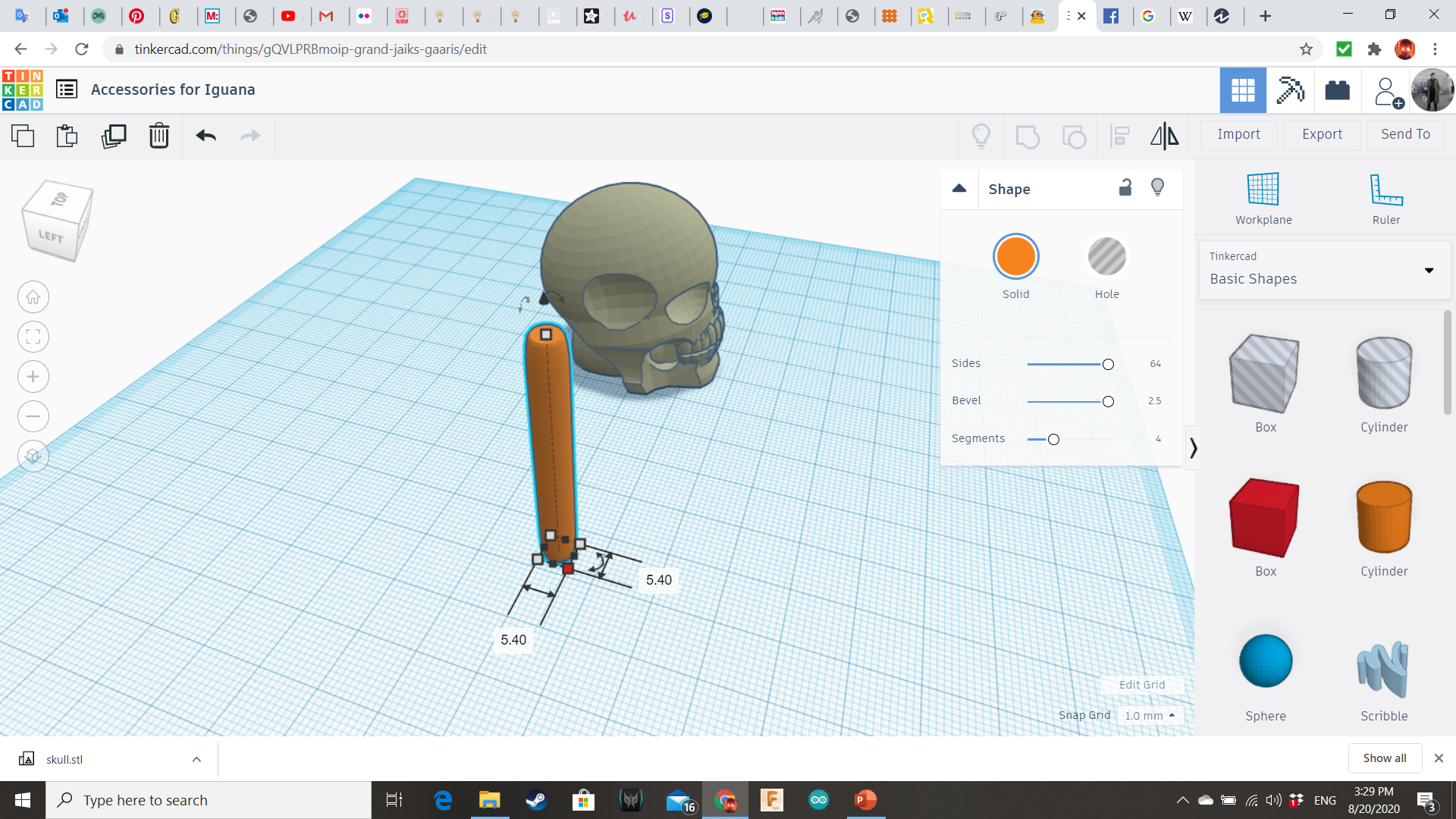
Task: Adjust the Sides slider handle
Action: (x=1108, y=365)
